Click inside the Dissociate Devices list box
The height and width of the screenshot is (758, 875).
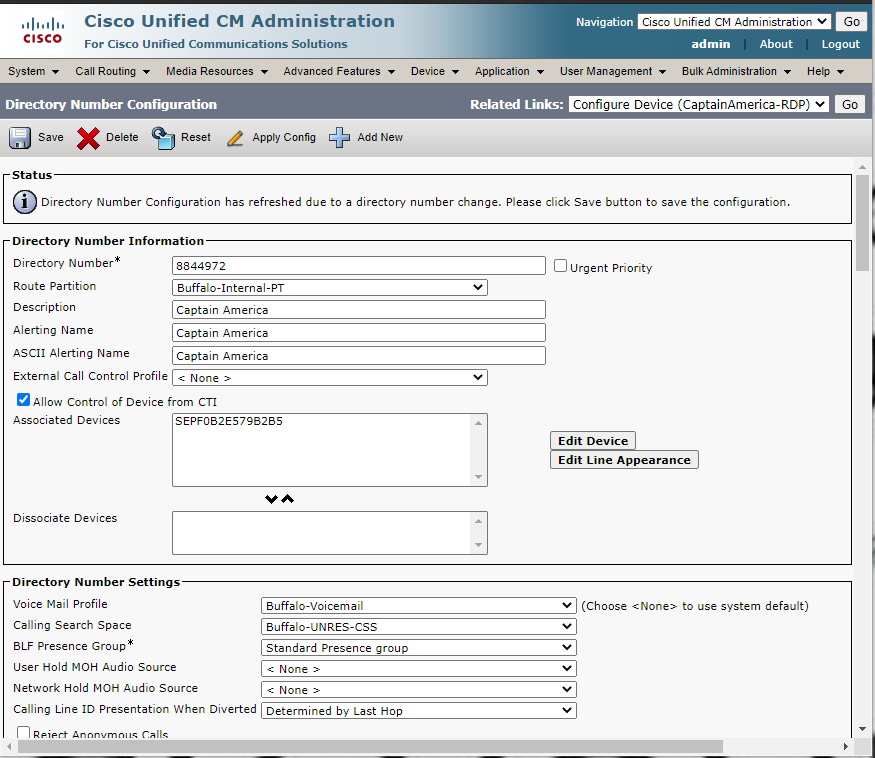point(323,533)
